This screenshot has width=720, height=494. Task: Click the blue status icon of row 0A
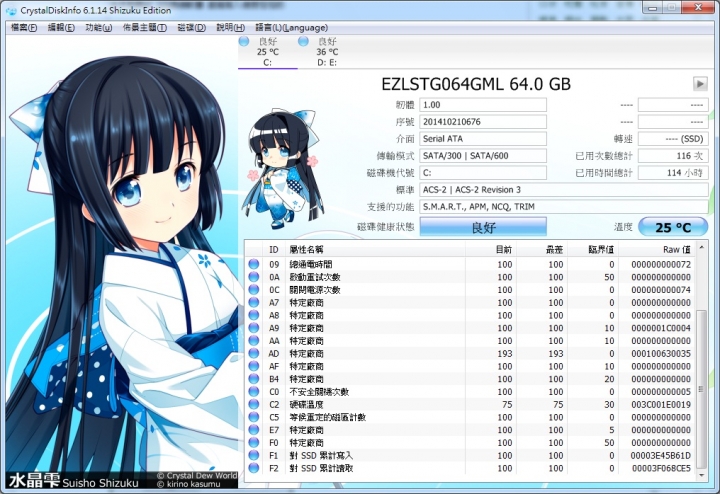(x=253, y=277)
